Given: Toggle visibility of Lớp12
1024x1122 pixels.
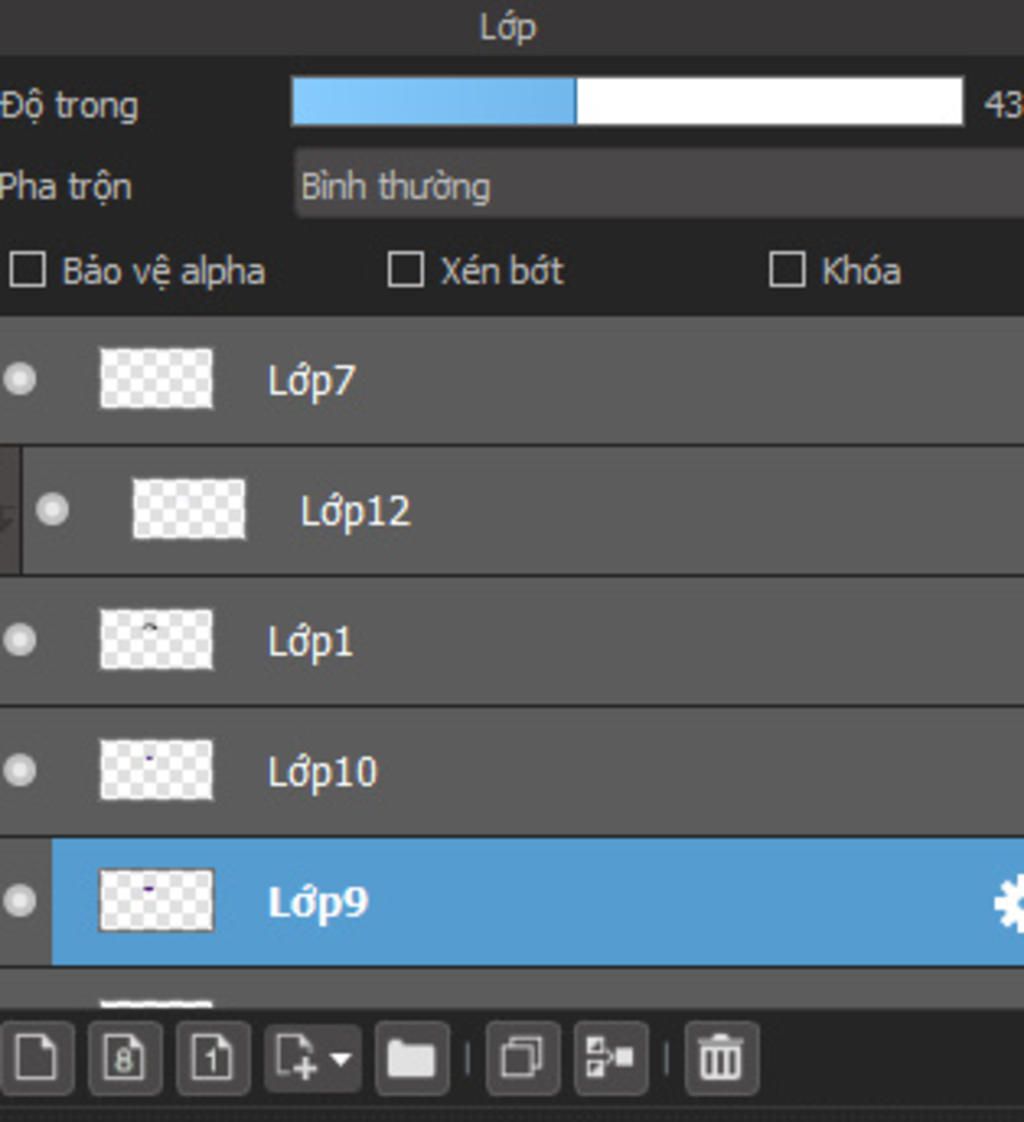Looking at the screenshot, I should (52, 509).
